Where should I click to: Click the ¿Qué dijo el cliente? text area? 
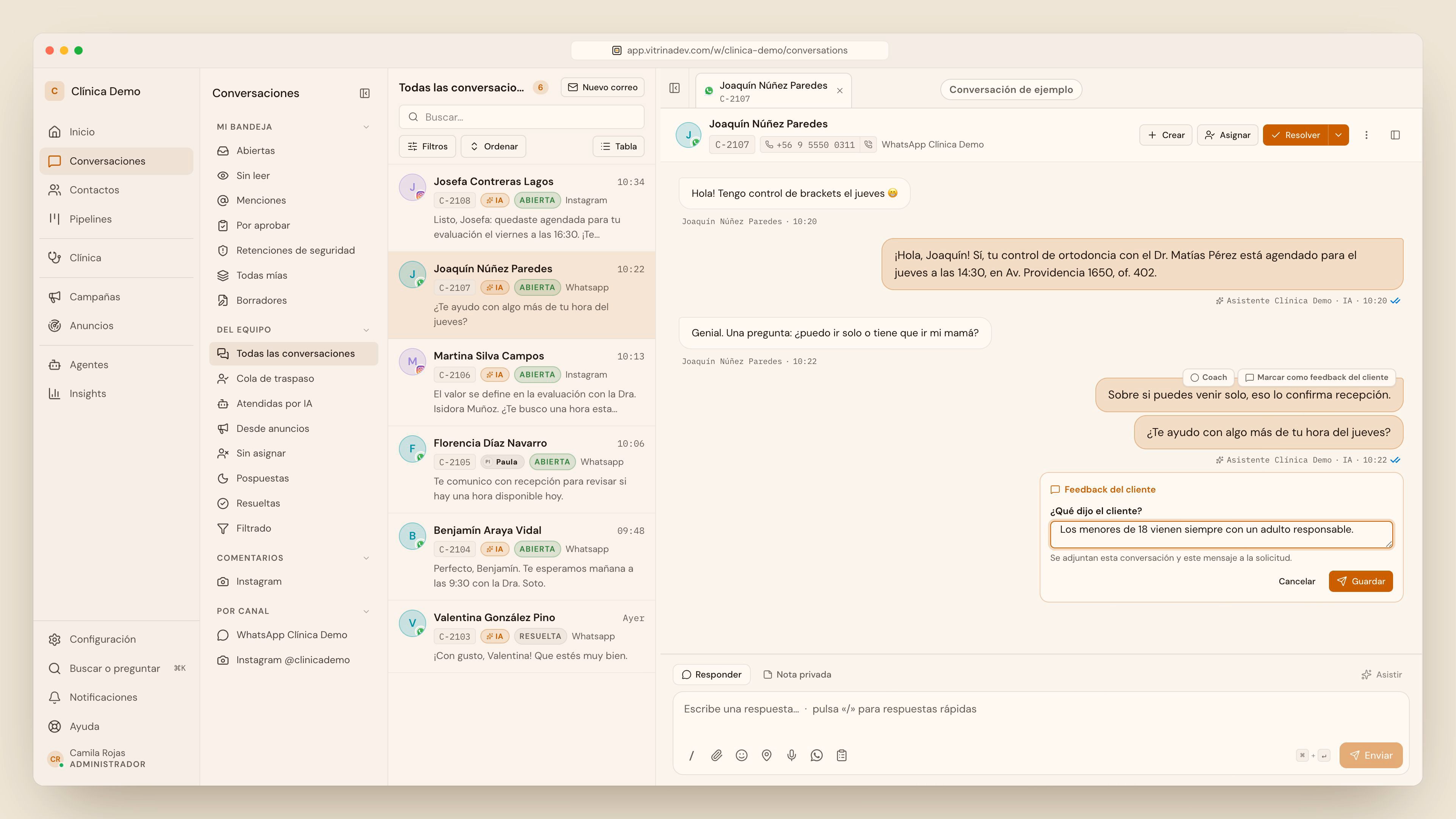pos(1221,534)
